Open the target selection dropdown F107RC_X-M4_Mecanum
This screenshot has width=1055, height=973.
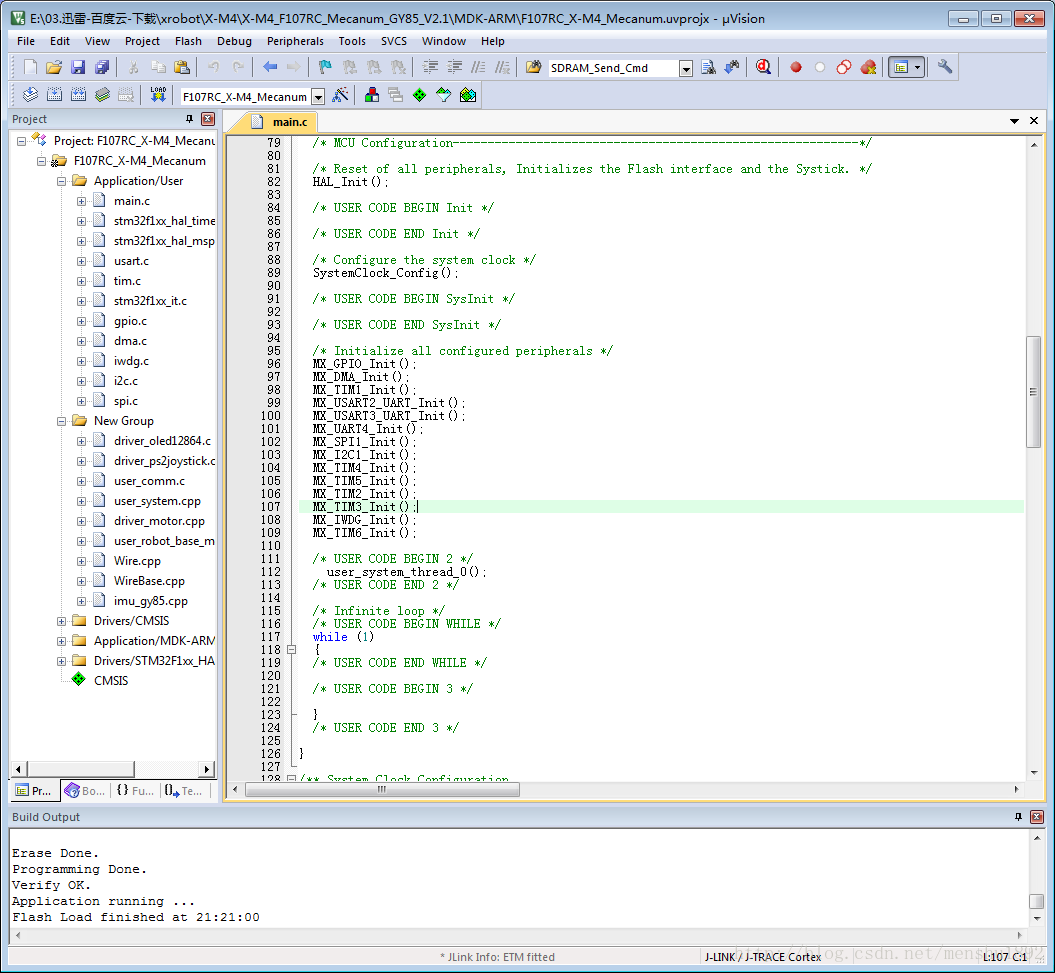(318, 97)
